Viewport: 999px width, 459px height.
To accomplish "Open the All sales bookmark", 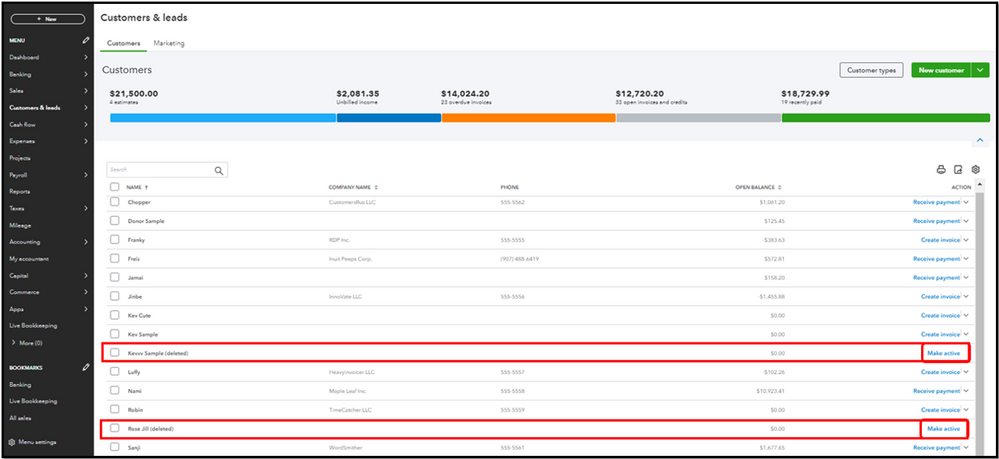I will click(20, 418).
